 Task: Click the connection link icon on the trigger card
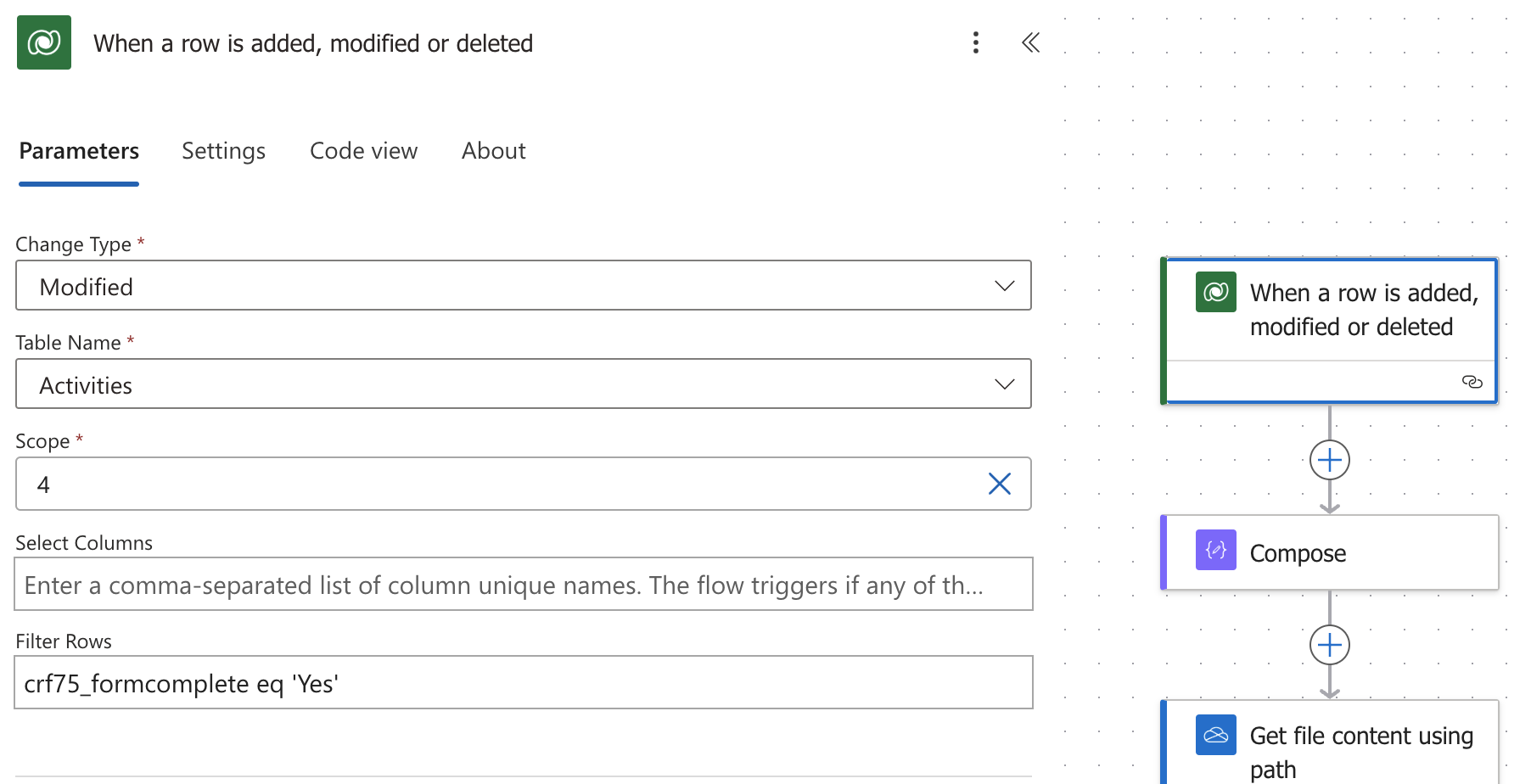(x=1472, y=382)
